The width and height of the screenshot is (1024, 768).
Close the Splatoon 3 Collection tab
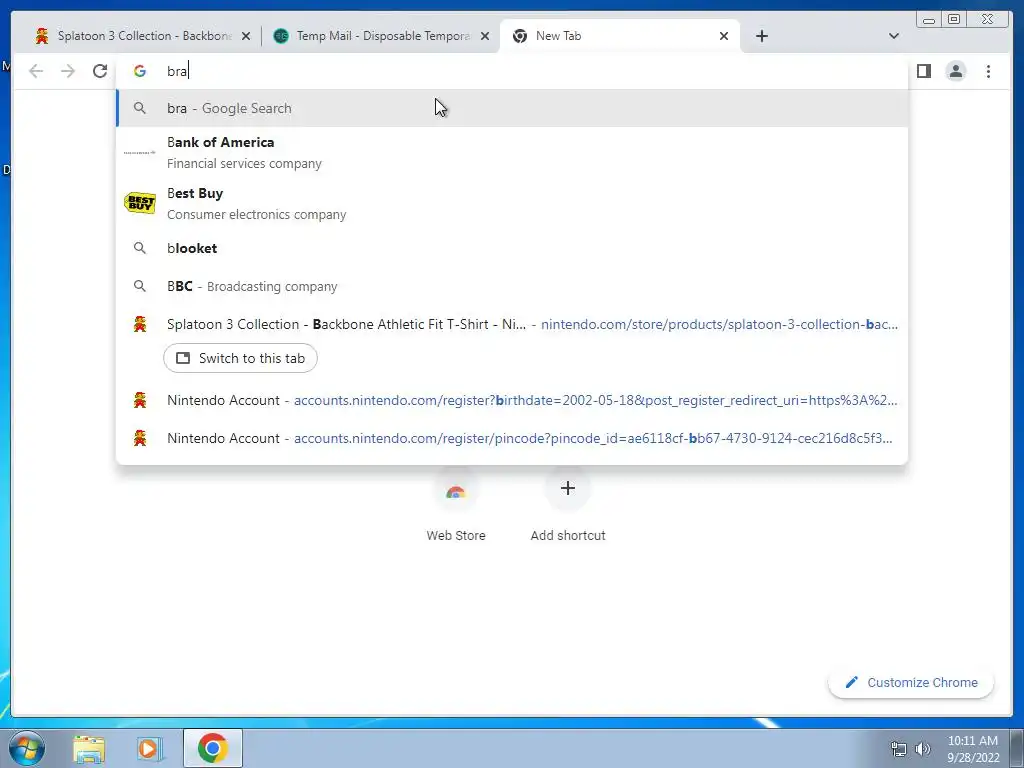click(246, 36)
